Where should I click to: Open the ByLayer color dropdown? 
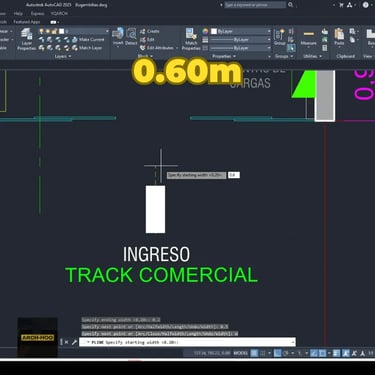pos(241,31)
